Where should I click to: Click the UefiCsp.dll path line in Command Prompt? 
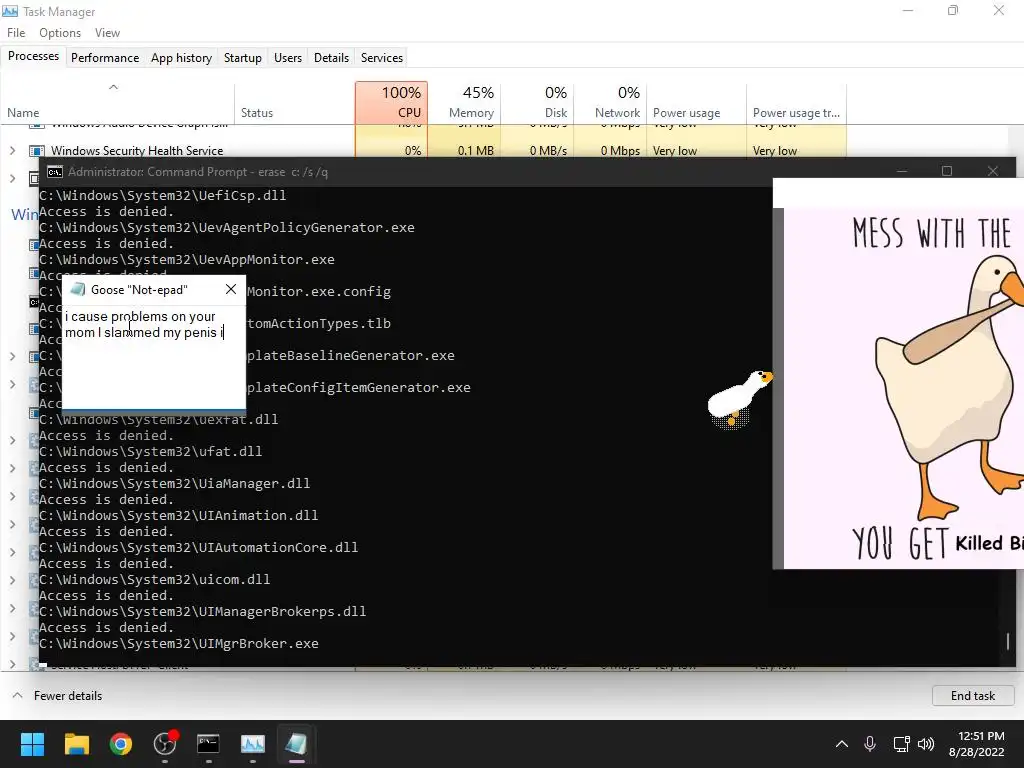[x=163, y=195]
